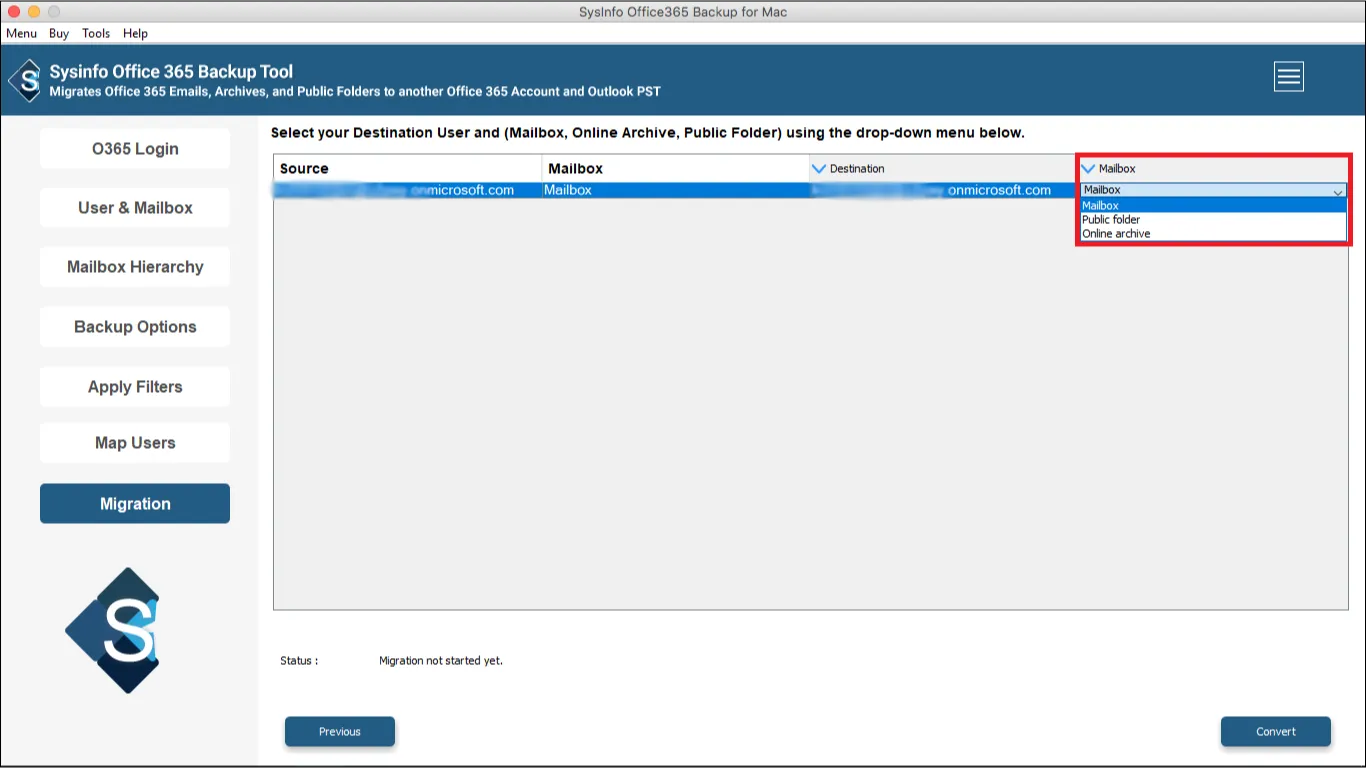Go to the User & Mailbox step
This screenshot has height=768, width=1366.
tap(135, 208)
